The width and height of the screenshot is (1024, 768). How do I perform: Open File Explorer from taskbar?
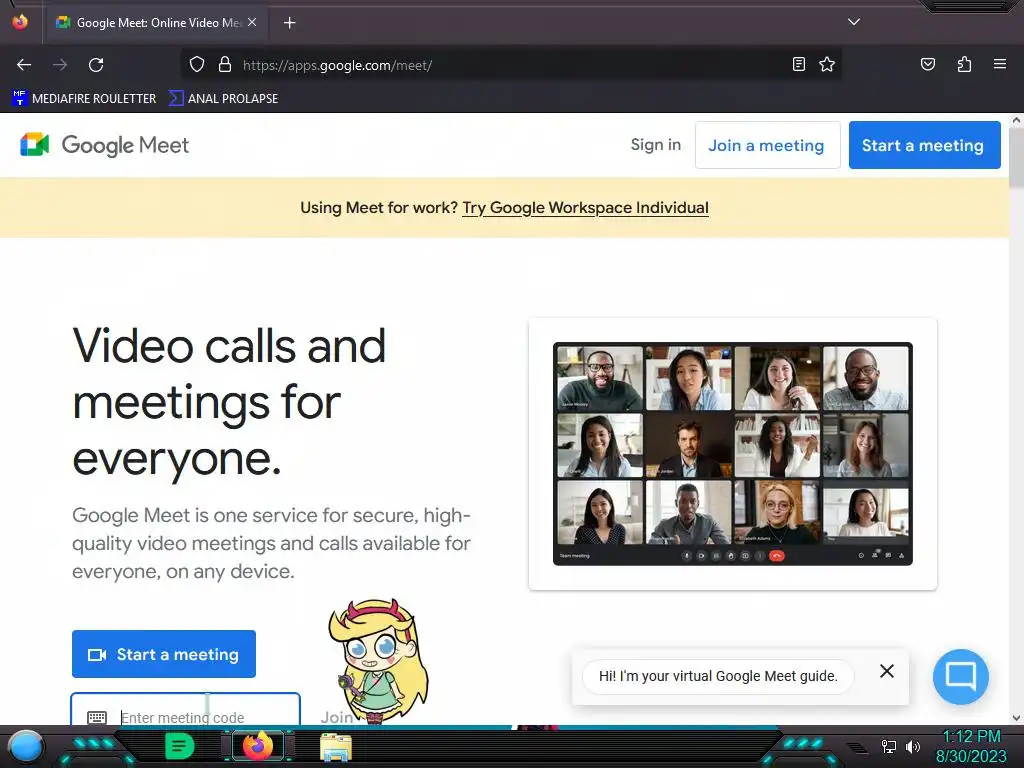pos(336,747)
